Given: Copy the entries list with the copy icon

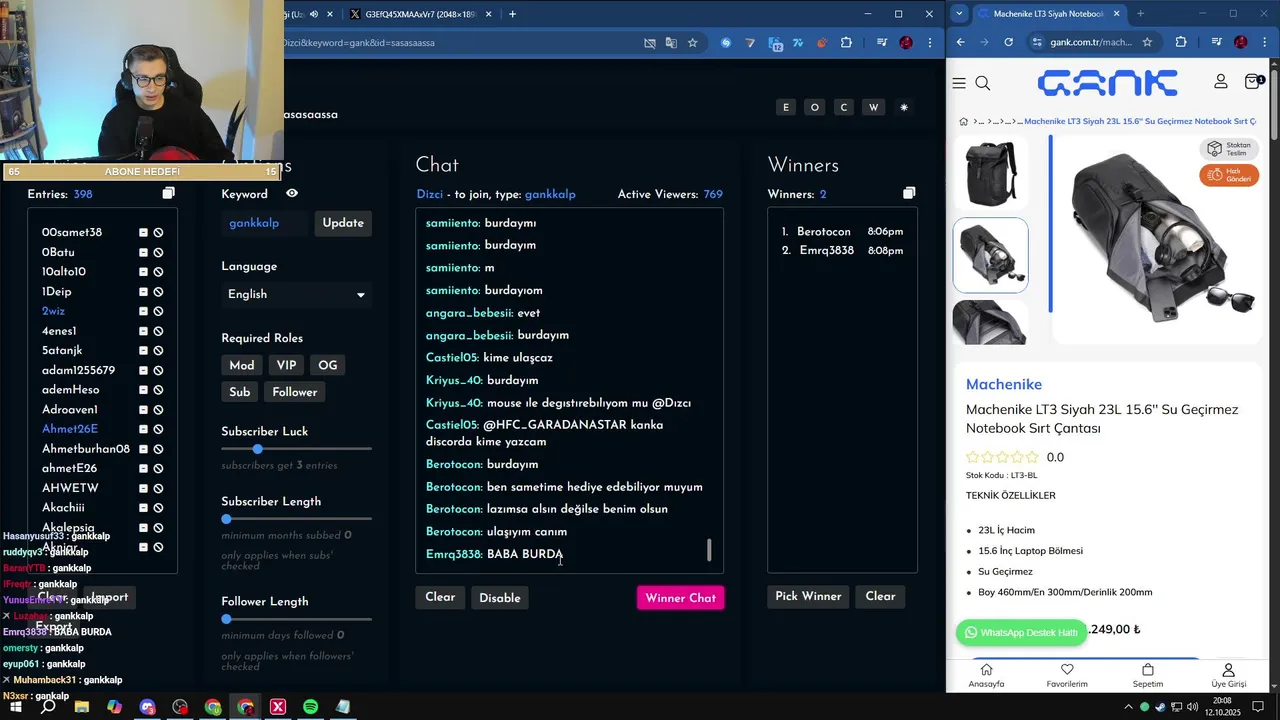Looking at the screenshot, I should coord(168,193).
